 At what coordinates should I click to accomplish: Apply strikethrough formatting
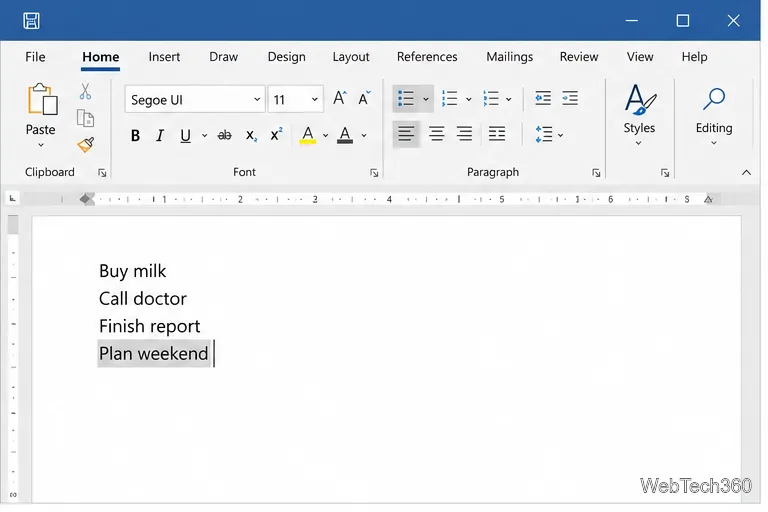[224, 135]
